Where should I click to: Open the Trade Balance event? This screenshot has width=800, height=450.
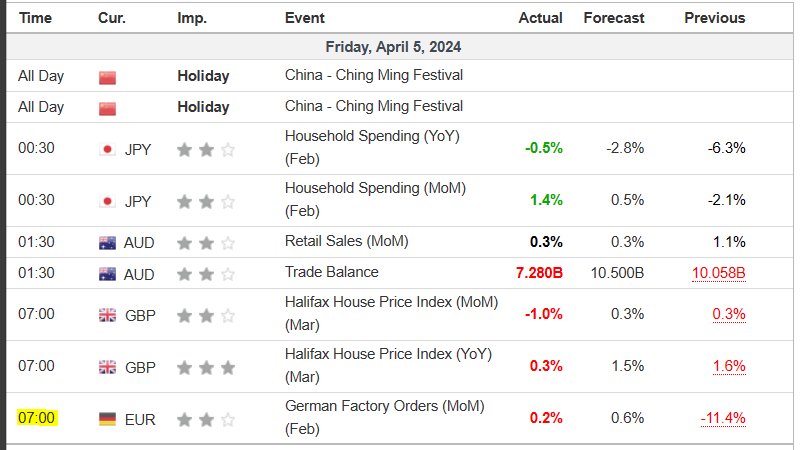point(332,272)
